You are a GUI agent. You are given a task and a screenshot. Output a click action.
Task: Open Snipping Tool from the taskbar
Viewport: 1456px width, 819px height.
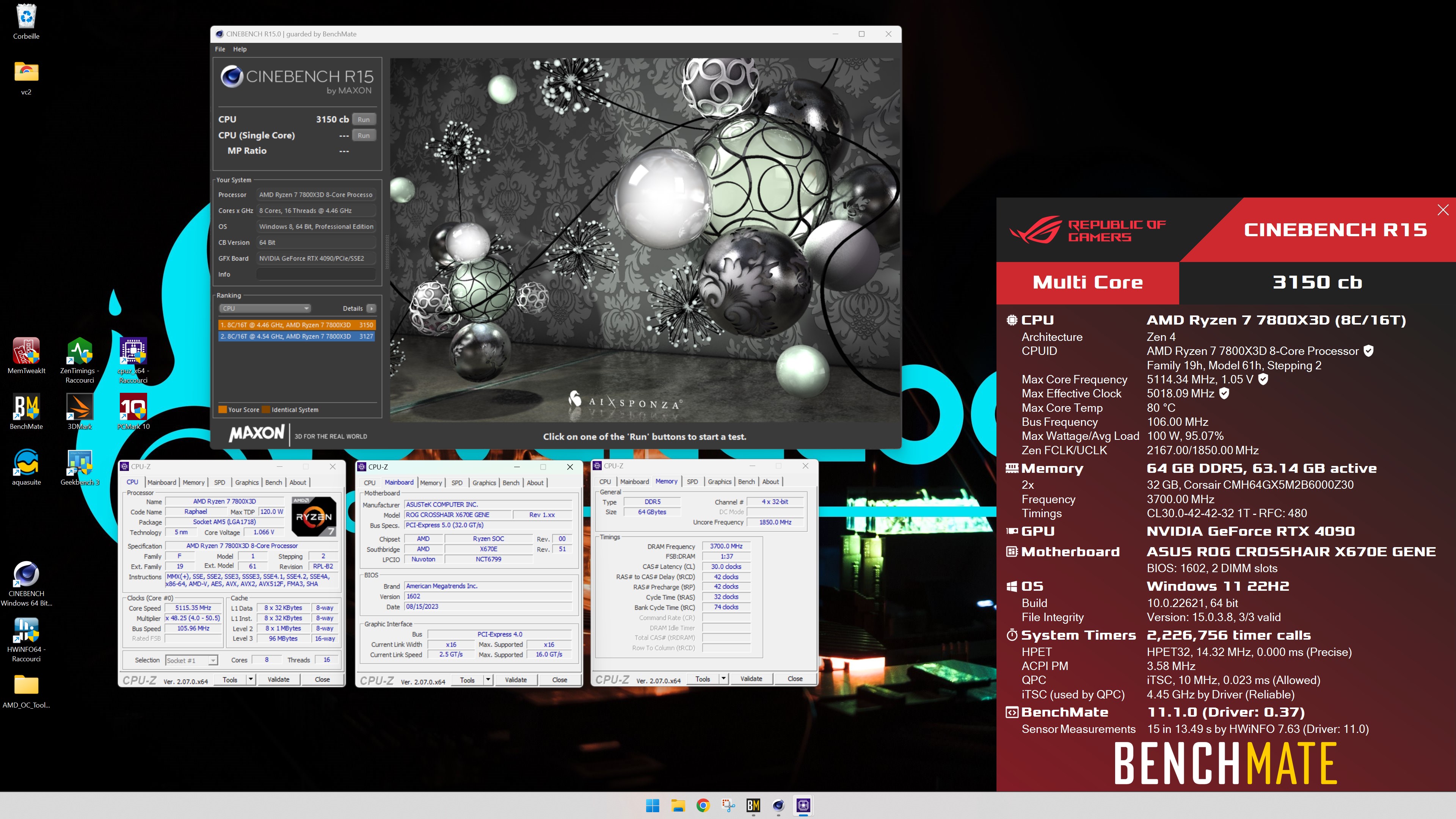tap(728, 805)
